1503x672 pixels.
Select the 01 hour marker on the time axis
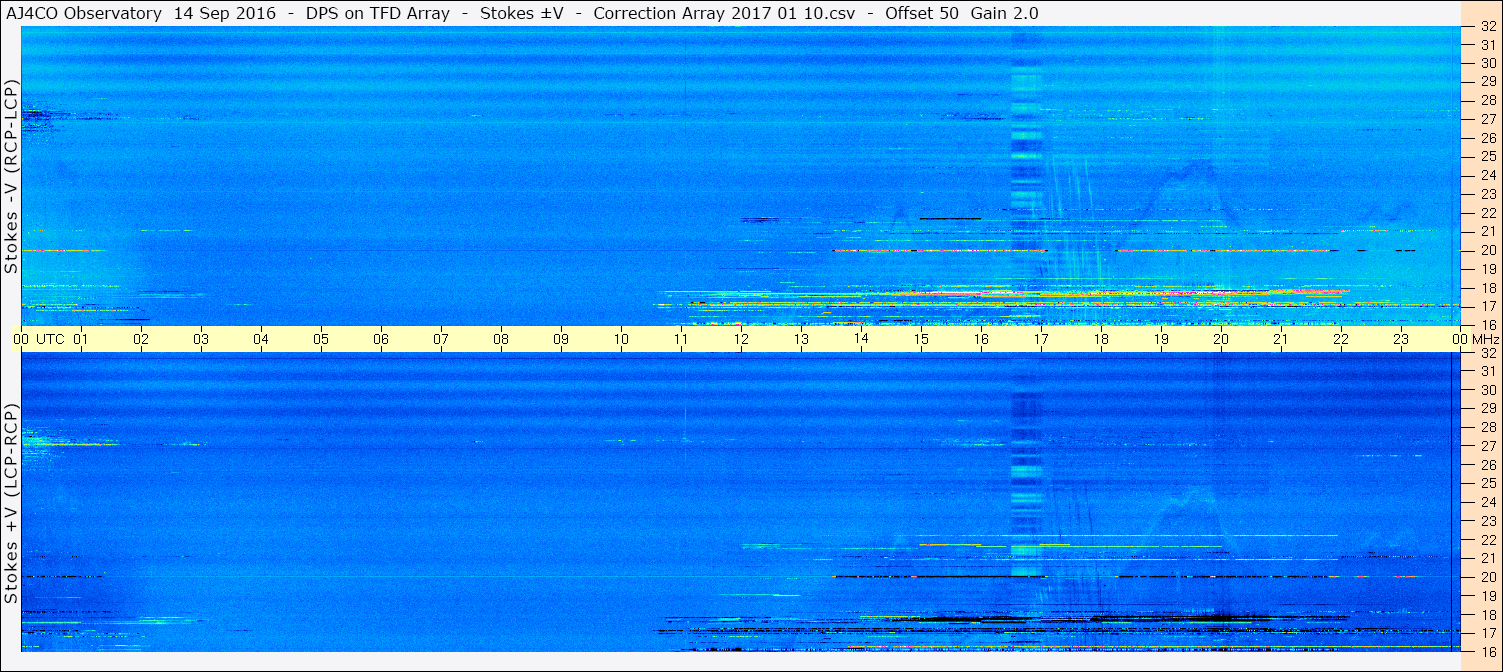(x=81, y=339)
